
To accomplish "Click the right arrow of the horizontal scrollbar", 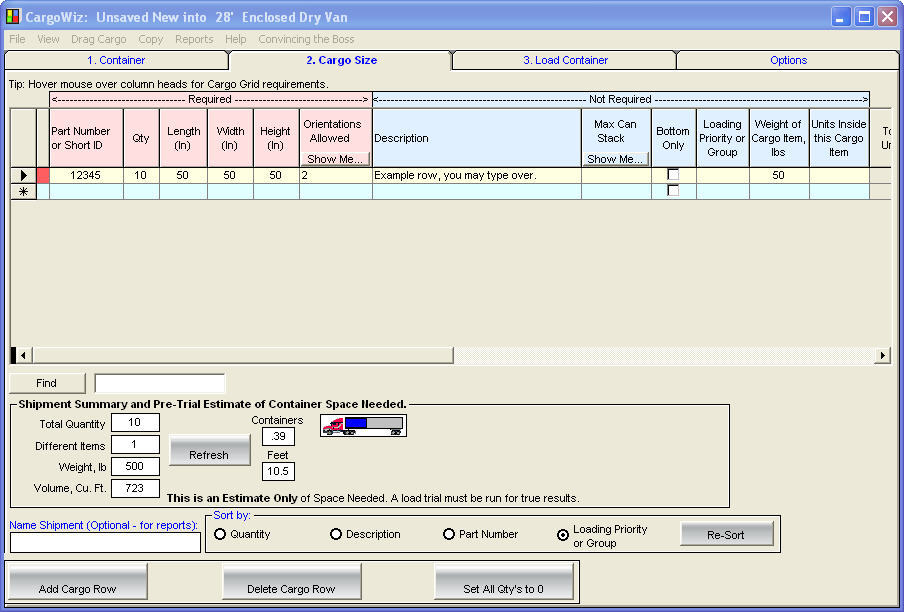I will 882,355.
